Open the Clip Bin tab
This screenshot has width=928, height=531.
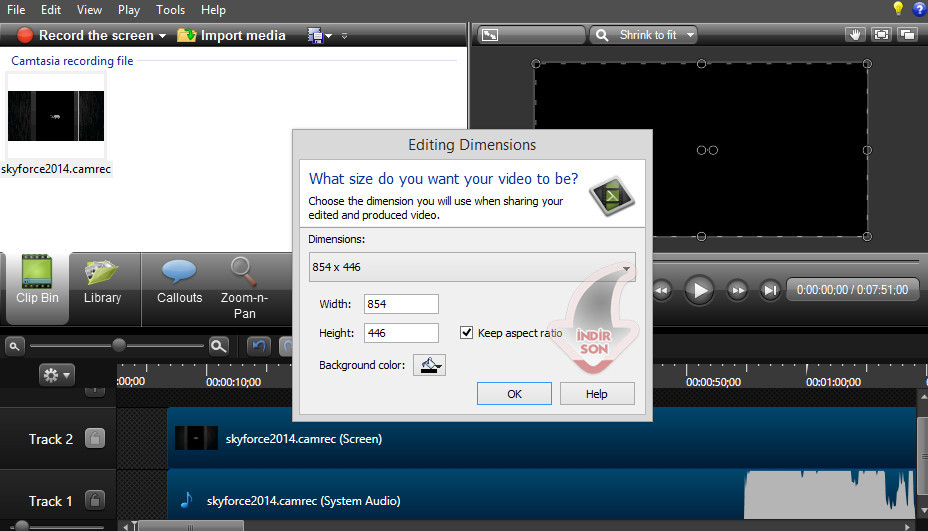tap(37, 288)
